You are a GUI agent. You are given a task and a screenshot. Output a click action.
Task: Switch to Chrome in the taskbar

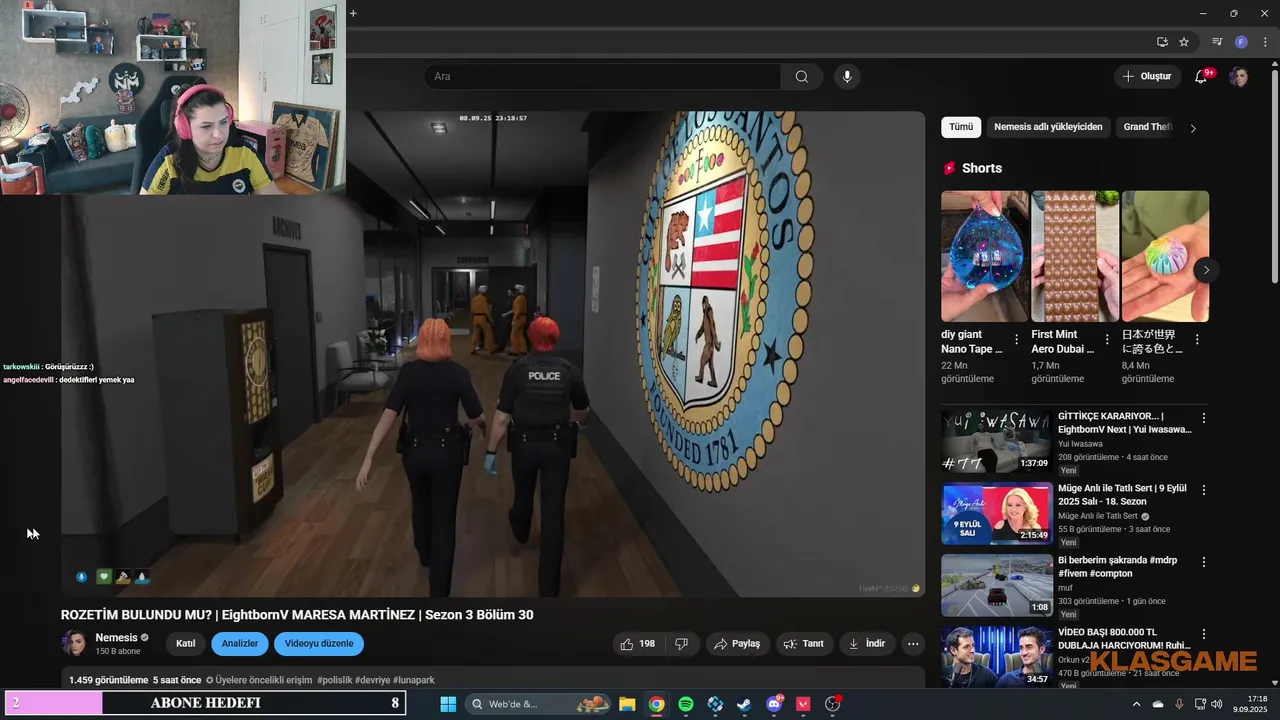656,704
